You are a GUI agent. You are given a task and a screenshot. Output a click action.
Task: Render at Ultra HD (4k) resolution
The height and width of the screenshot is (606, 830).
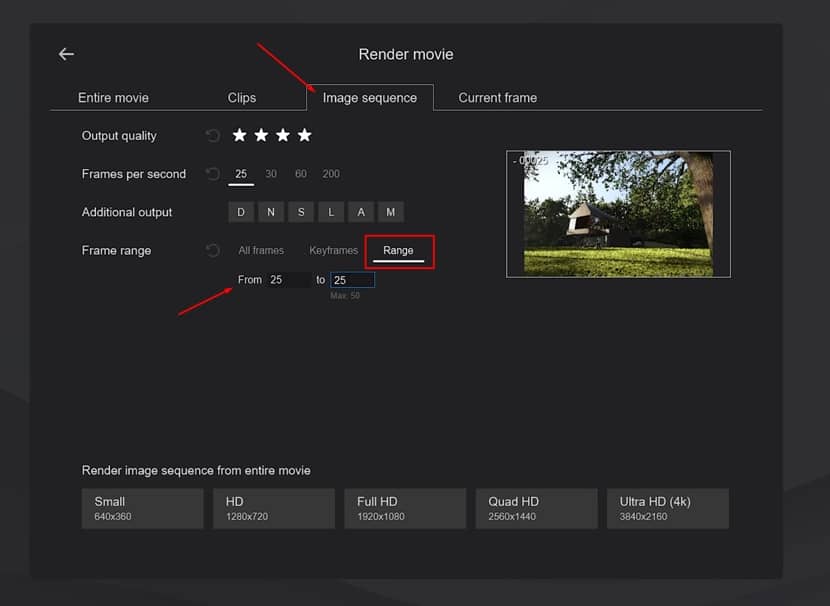pos(667,509)
